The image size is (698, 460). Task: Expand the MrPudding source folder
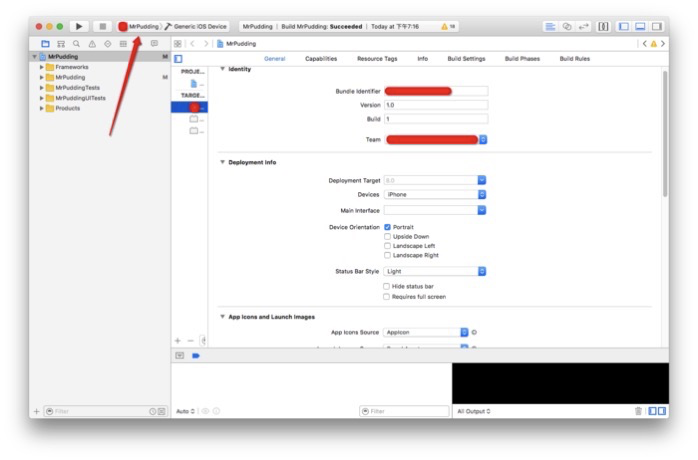point(41,77)
